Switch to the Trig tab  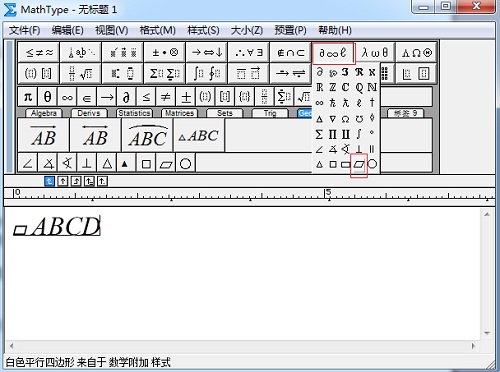click(x=270, y=113)
